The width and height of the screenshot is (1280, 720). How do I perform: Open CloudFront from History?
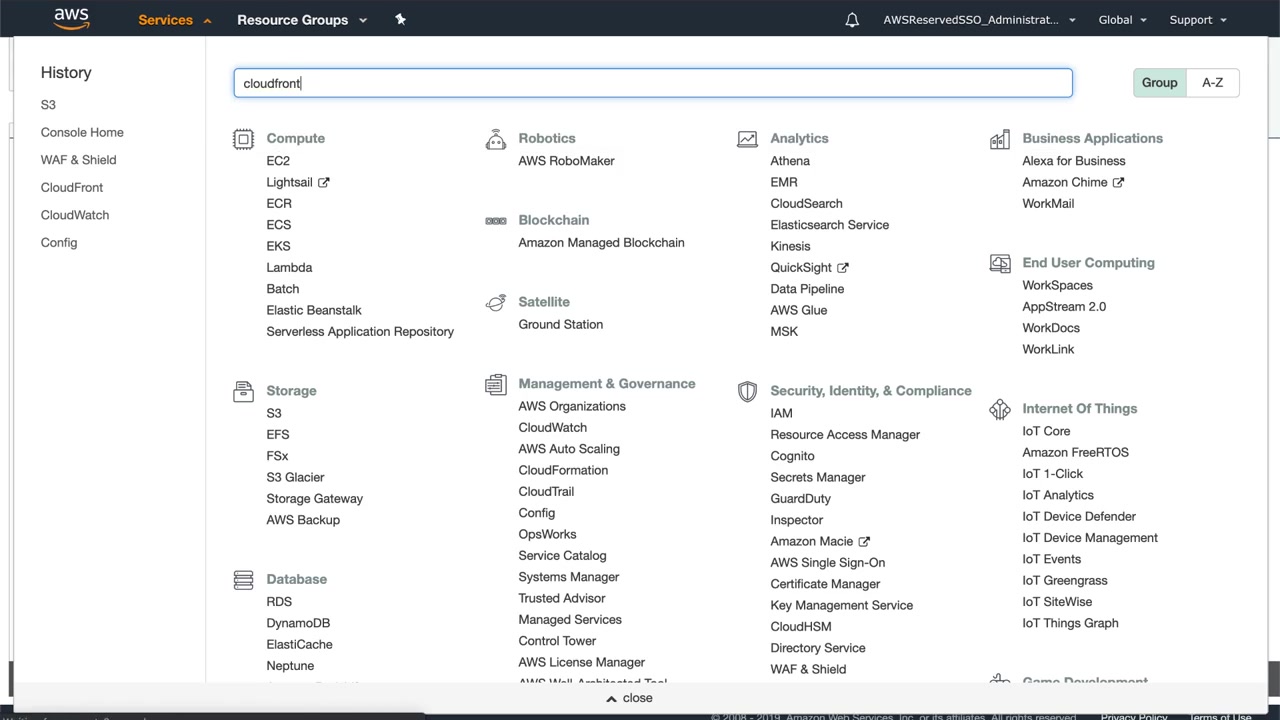72,187
